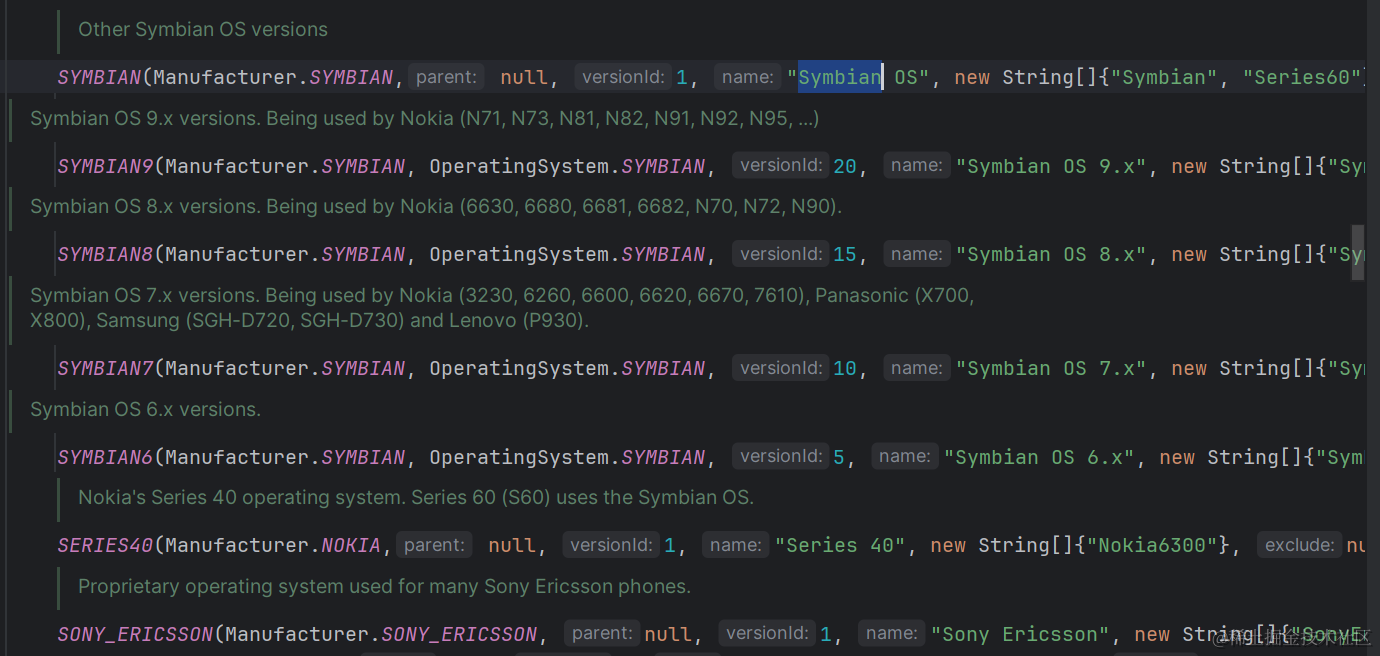Click the editor vertical scrollbar thumb
The height and width of the screenshot is (656, 1380).
coord(1358,252)
